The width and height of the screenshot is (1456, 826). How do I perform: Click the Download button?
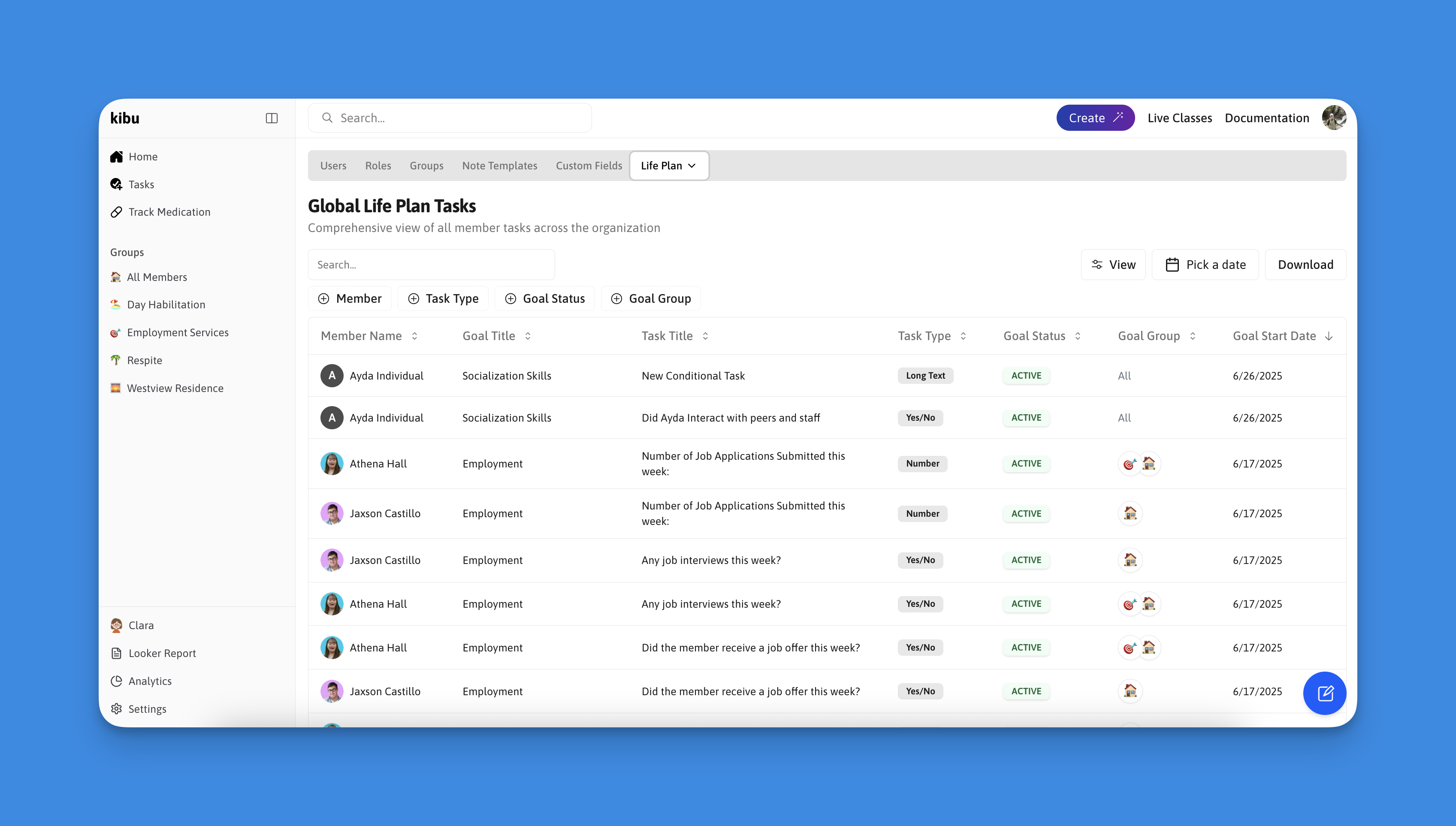[x=1305, y=264]
